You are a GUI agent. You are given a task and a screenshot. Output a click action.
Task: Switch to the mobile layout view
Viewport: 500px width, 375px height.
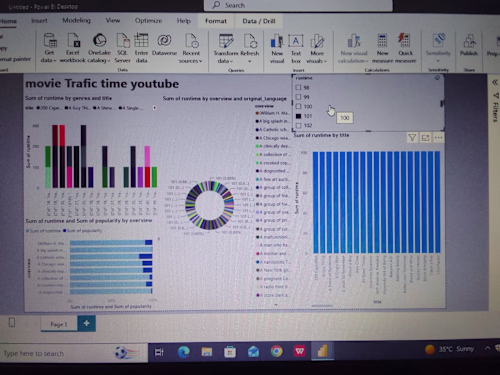[12, 323]
